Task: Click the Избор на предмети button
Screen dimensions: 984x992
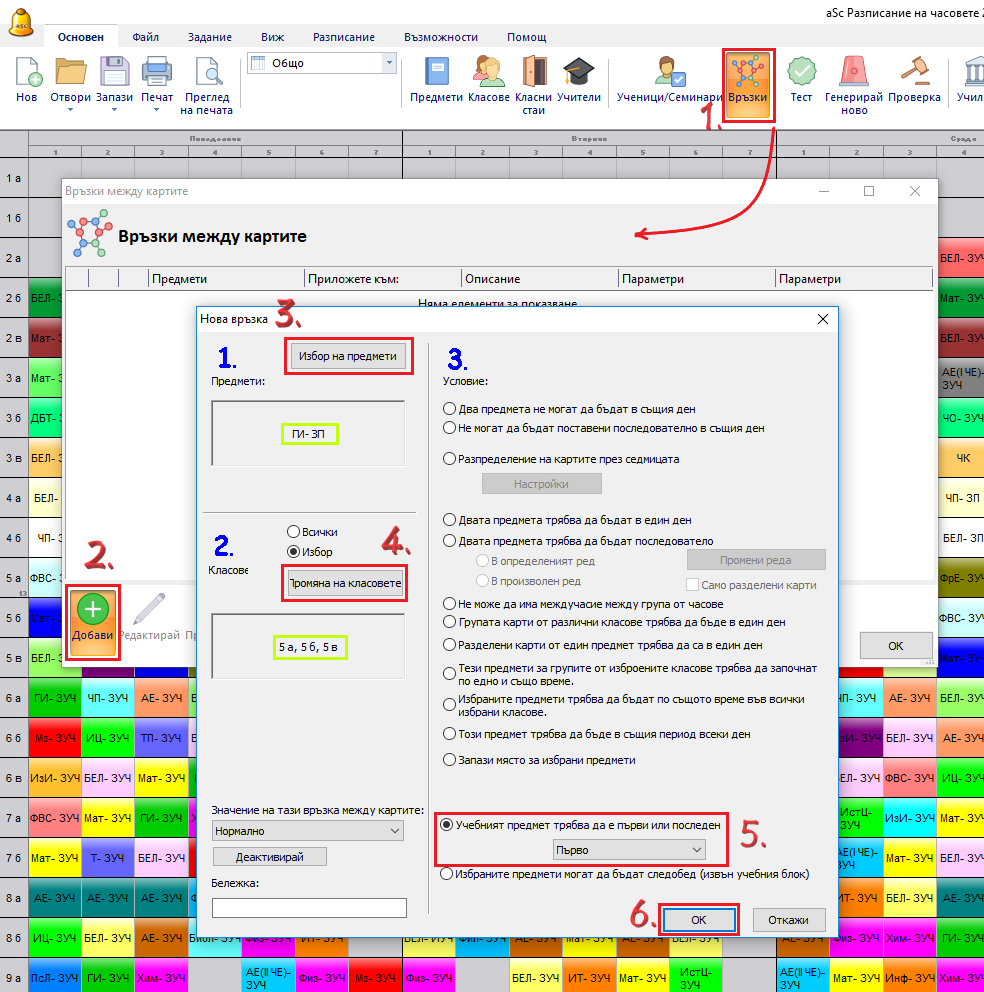Action: (x=348, y=356)
